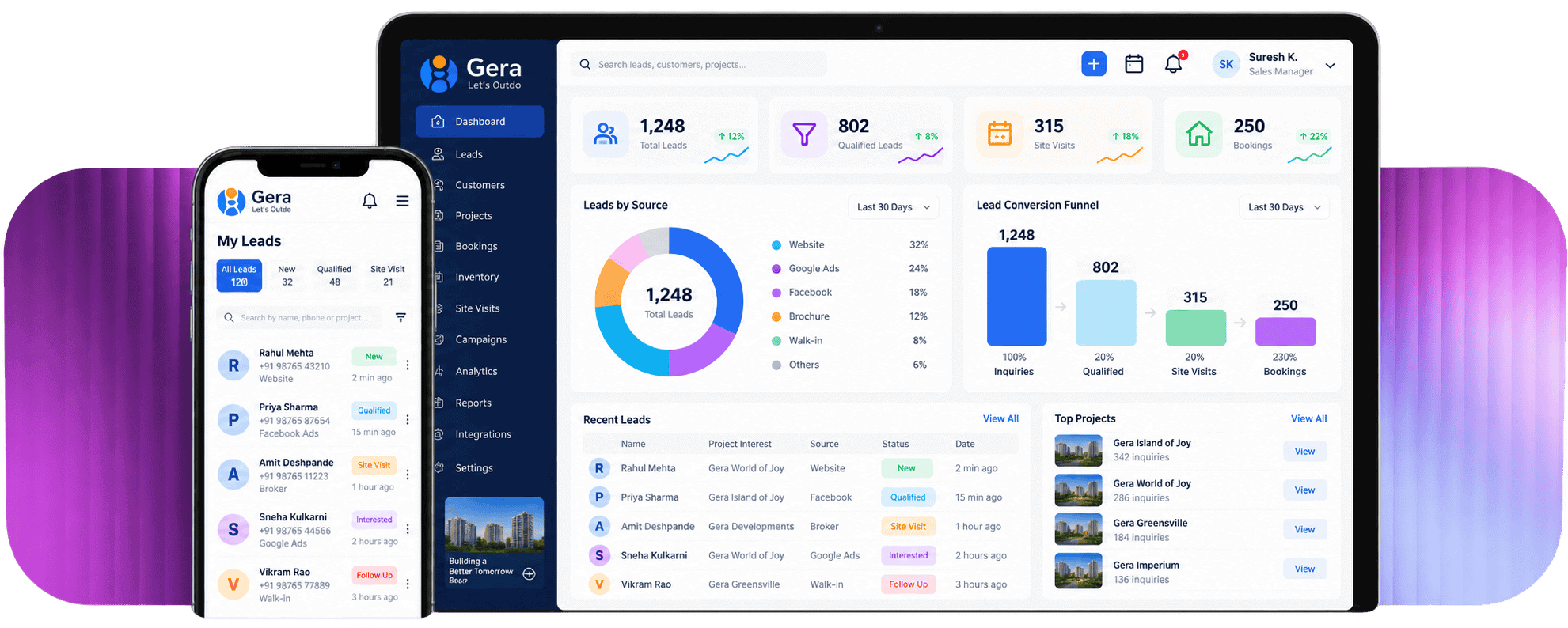Image resolution: width=1568 pixels, height=628 pixels.
Task: Click View All in Recent Leads
Action: 1000,419
